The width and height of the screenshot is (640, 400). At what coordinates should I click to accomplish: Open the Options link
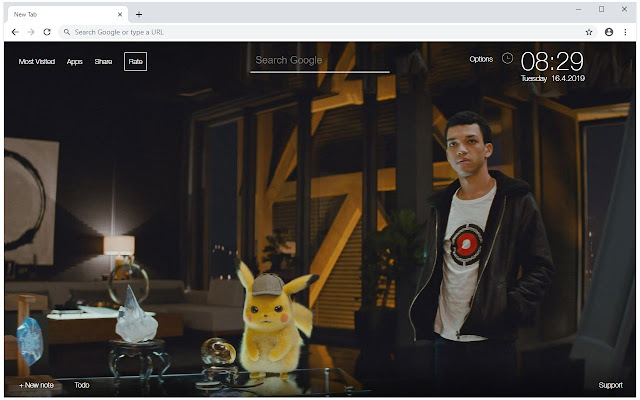[481, 59]
